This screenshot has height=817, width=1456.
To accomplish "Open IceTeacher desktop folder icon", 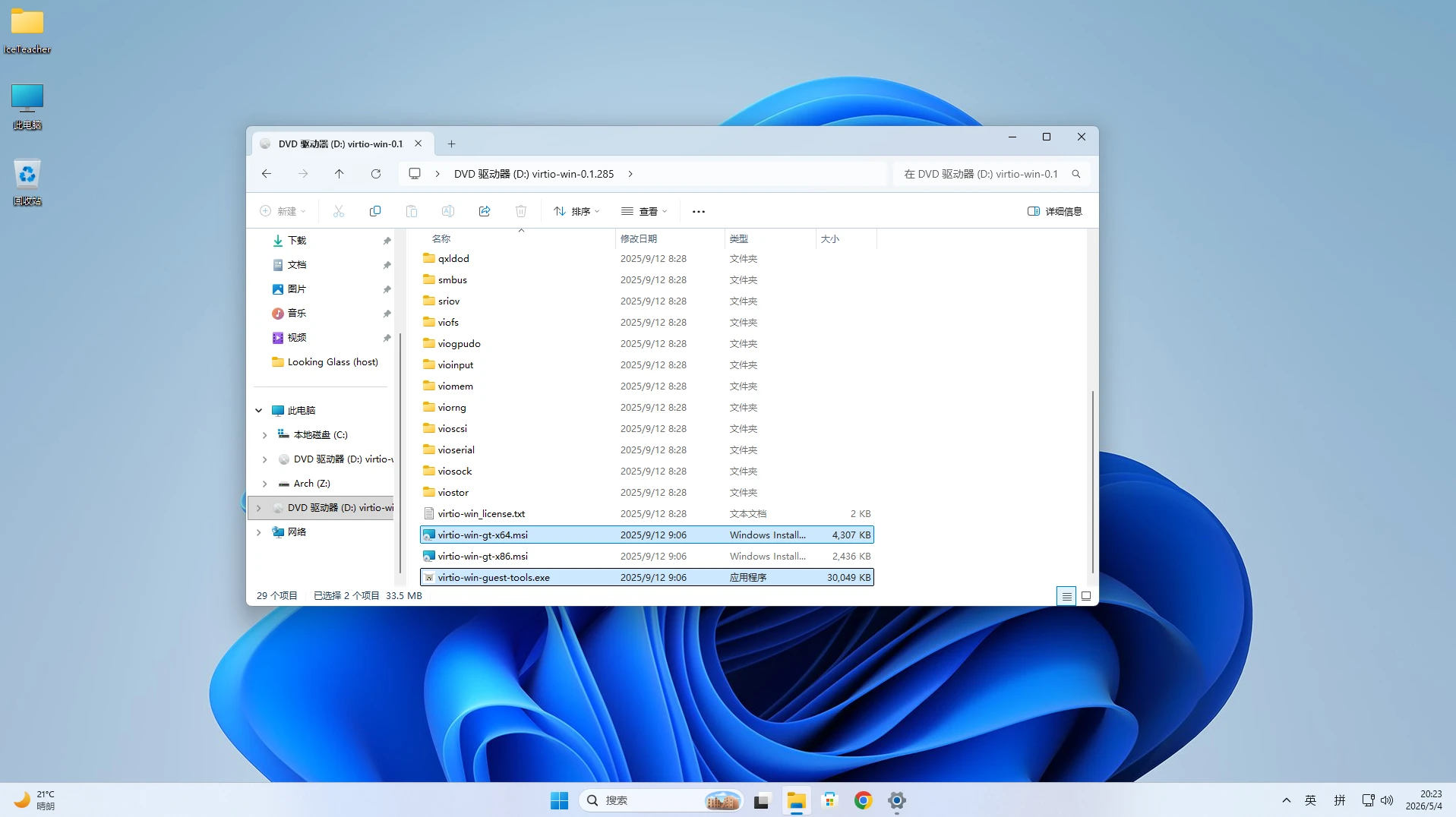I will click(x=27, y=30).
